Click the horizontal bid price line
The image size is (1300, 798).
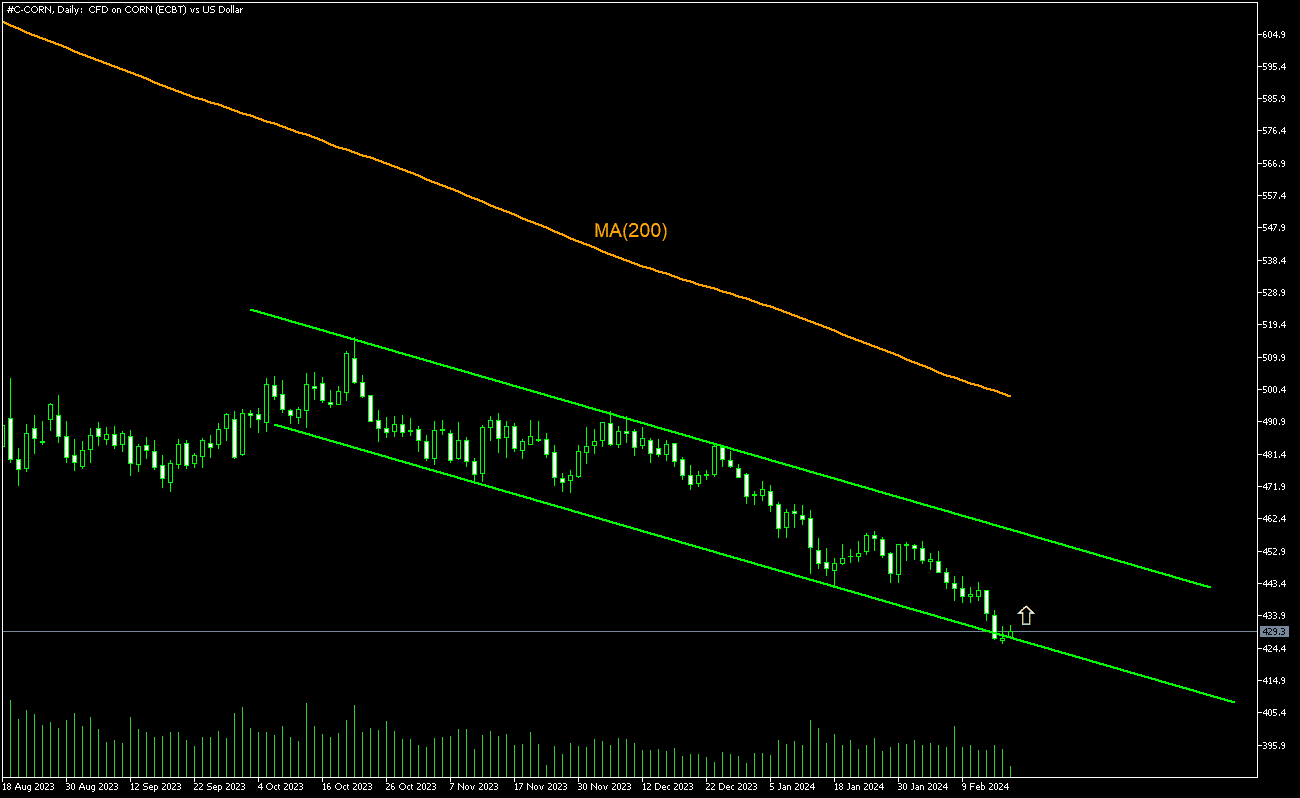(600, 631)
